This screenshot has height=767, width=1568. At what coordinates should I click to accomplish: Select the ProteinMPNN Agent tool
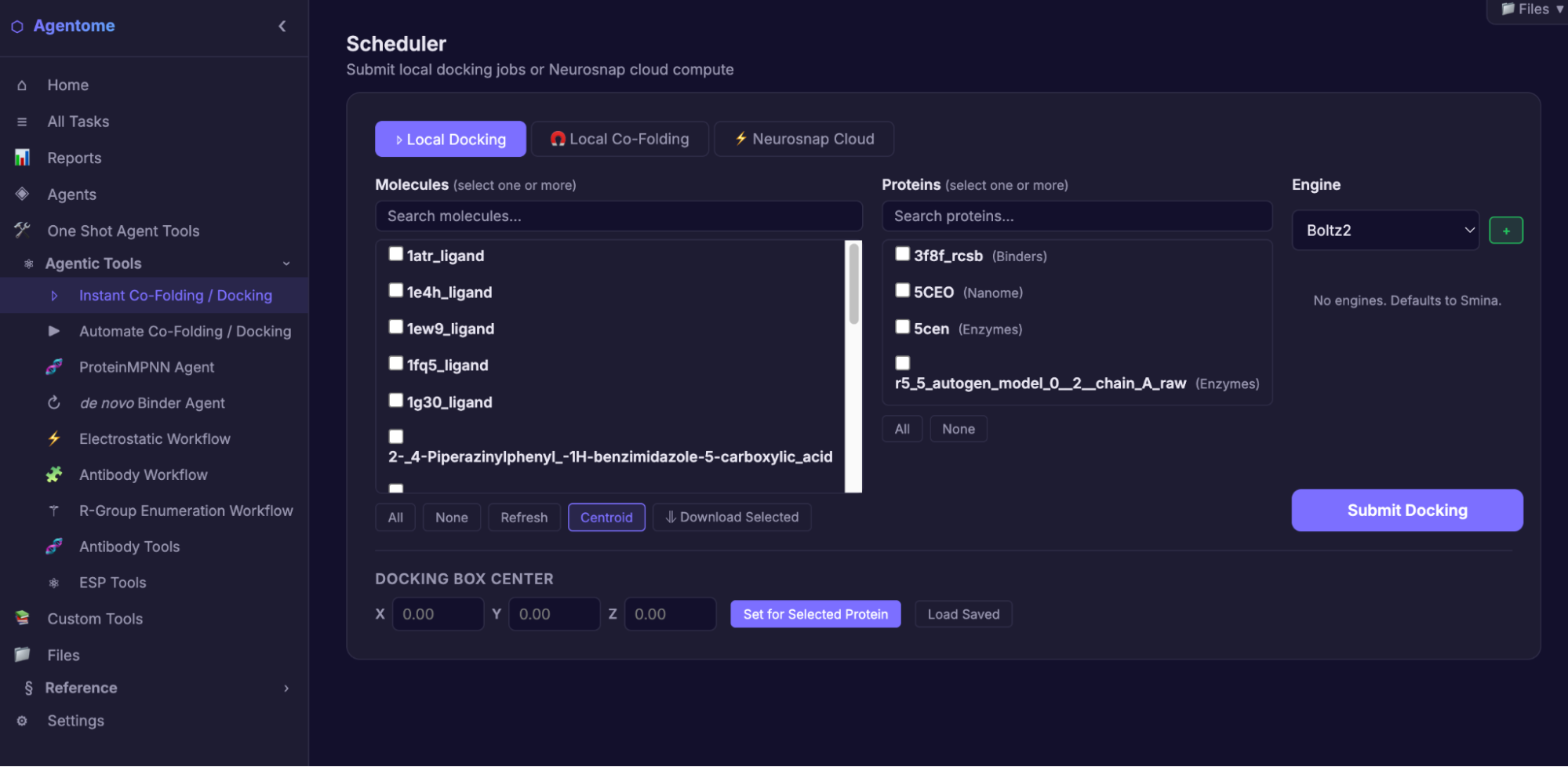pos(146,366)
